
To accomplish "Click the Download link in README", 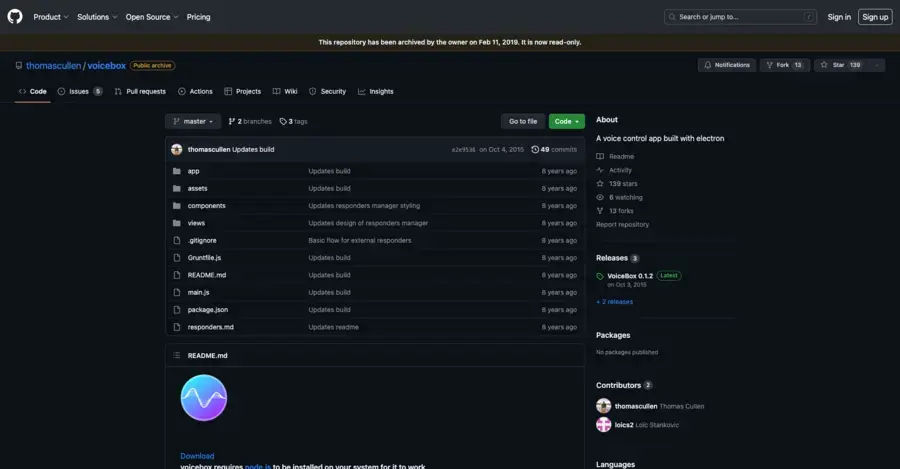I will (197, 456).
